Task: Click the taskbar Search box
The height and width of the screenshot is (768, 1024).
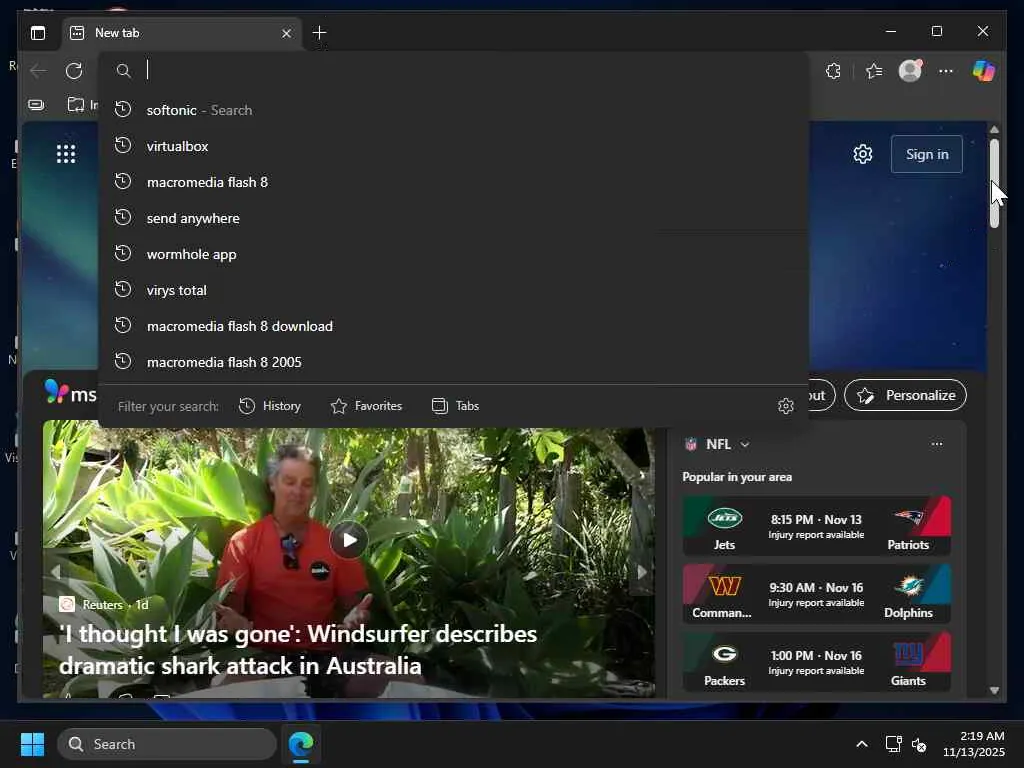Action: click(167, 744)
